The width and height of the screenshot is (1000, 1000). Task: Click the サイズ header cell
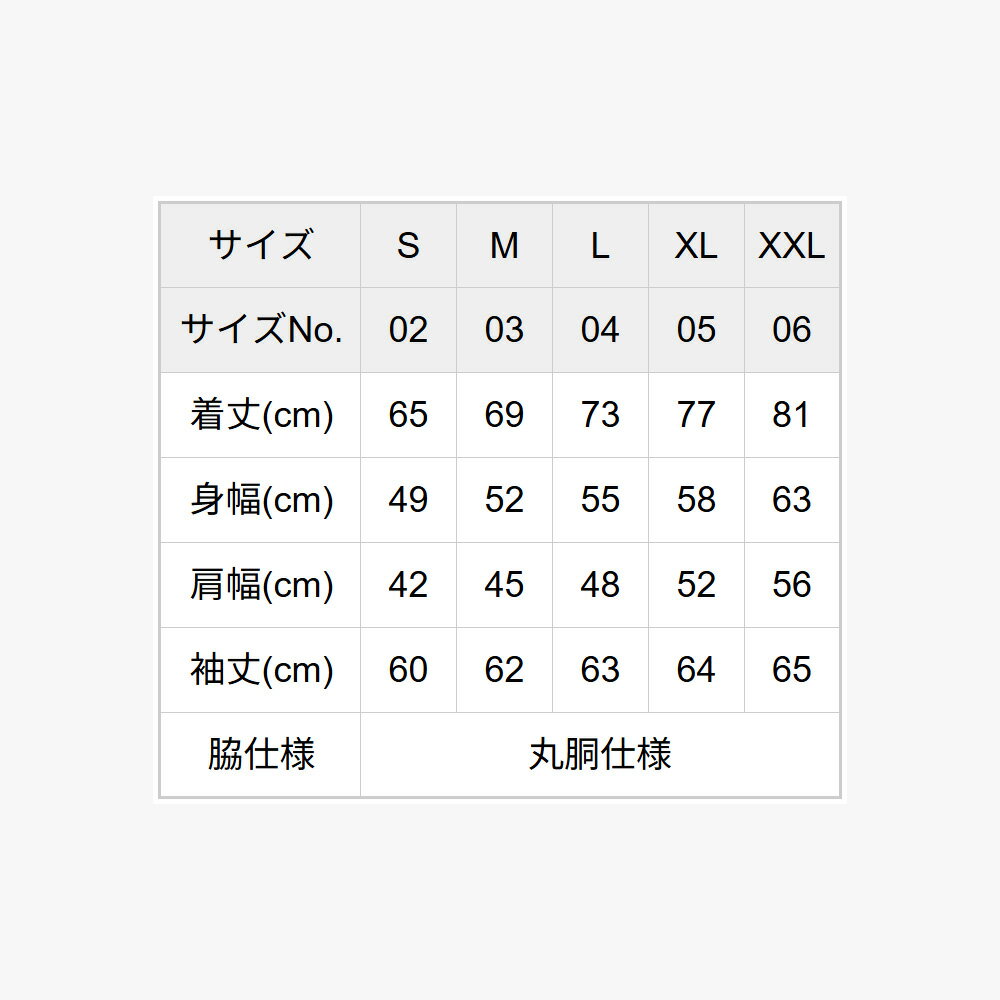[x=260, y=245]
